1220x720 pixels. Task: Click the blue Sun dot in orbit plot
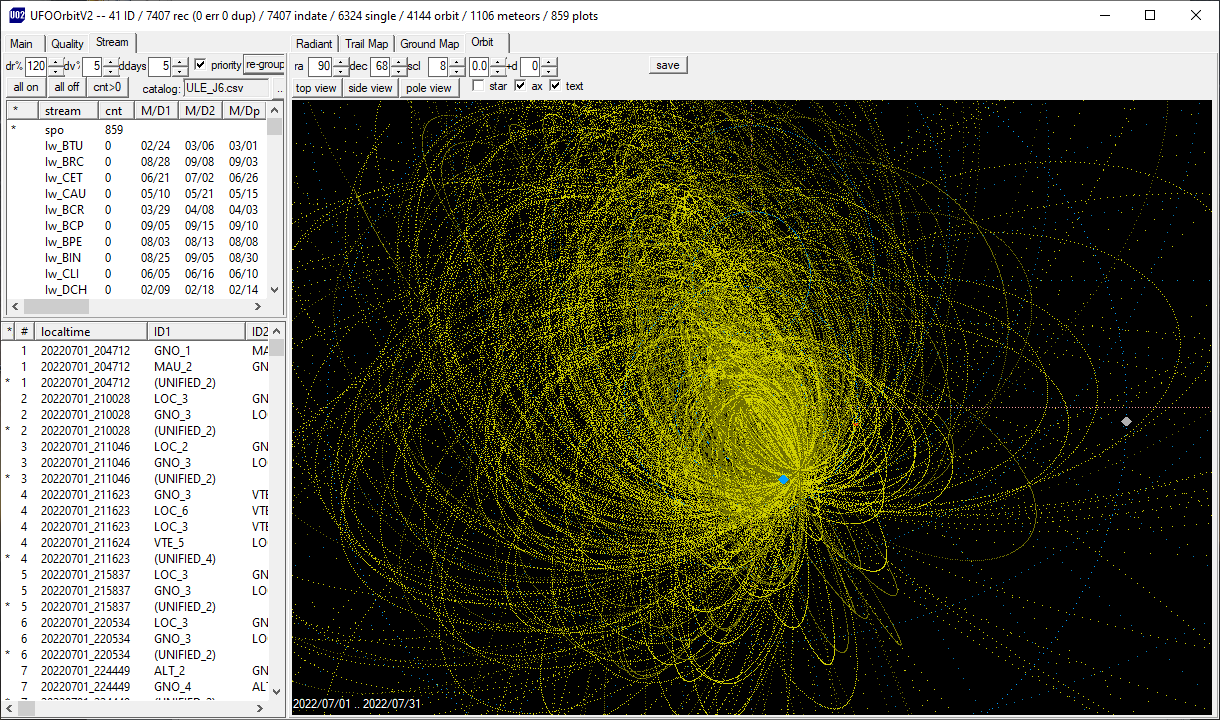click(x=784, y=480)
